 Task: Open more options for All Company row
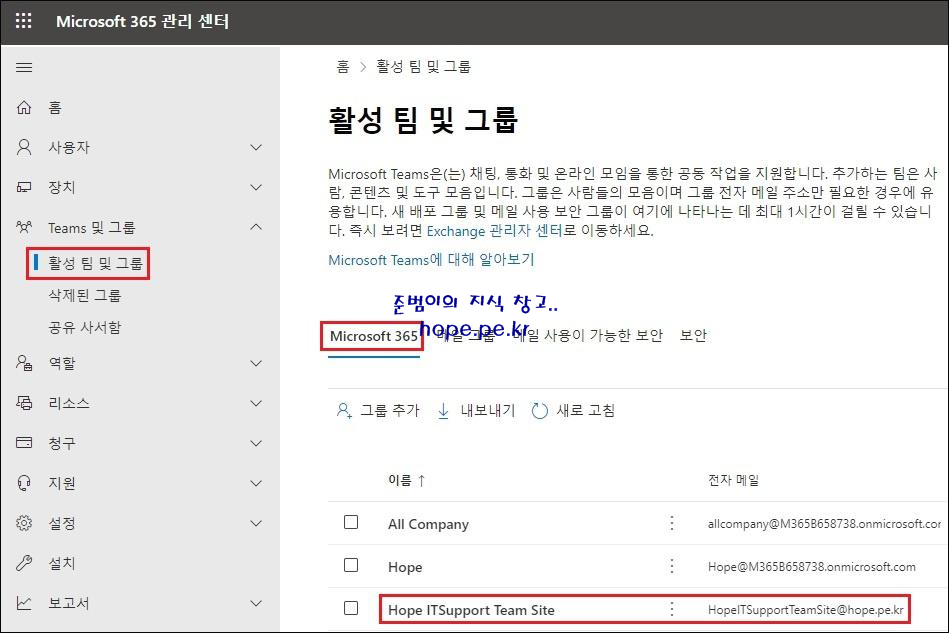tap(672, 523)
